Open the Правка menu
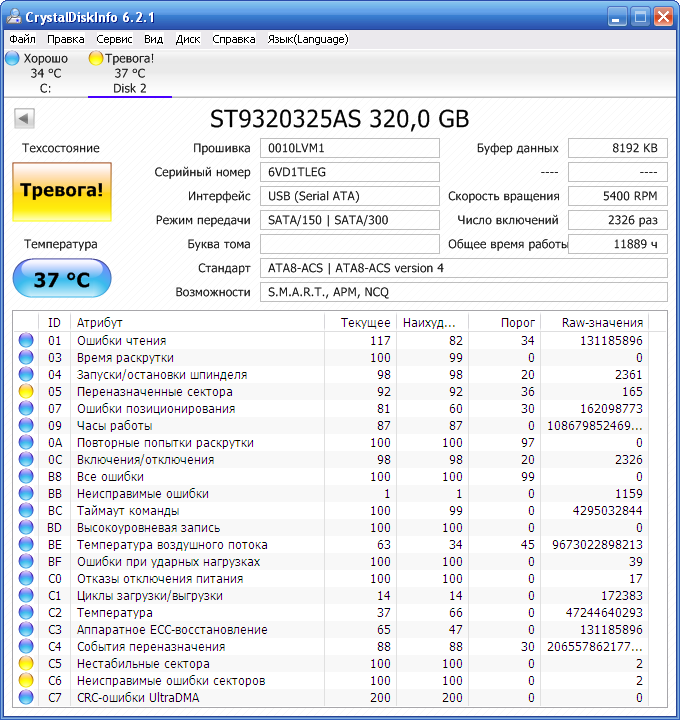680x720 pixels. point(66,39)
